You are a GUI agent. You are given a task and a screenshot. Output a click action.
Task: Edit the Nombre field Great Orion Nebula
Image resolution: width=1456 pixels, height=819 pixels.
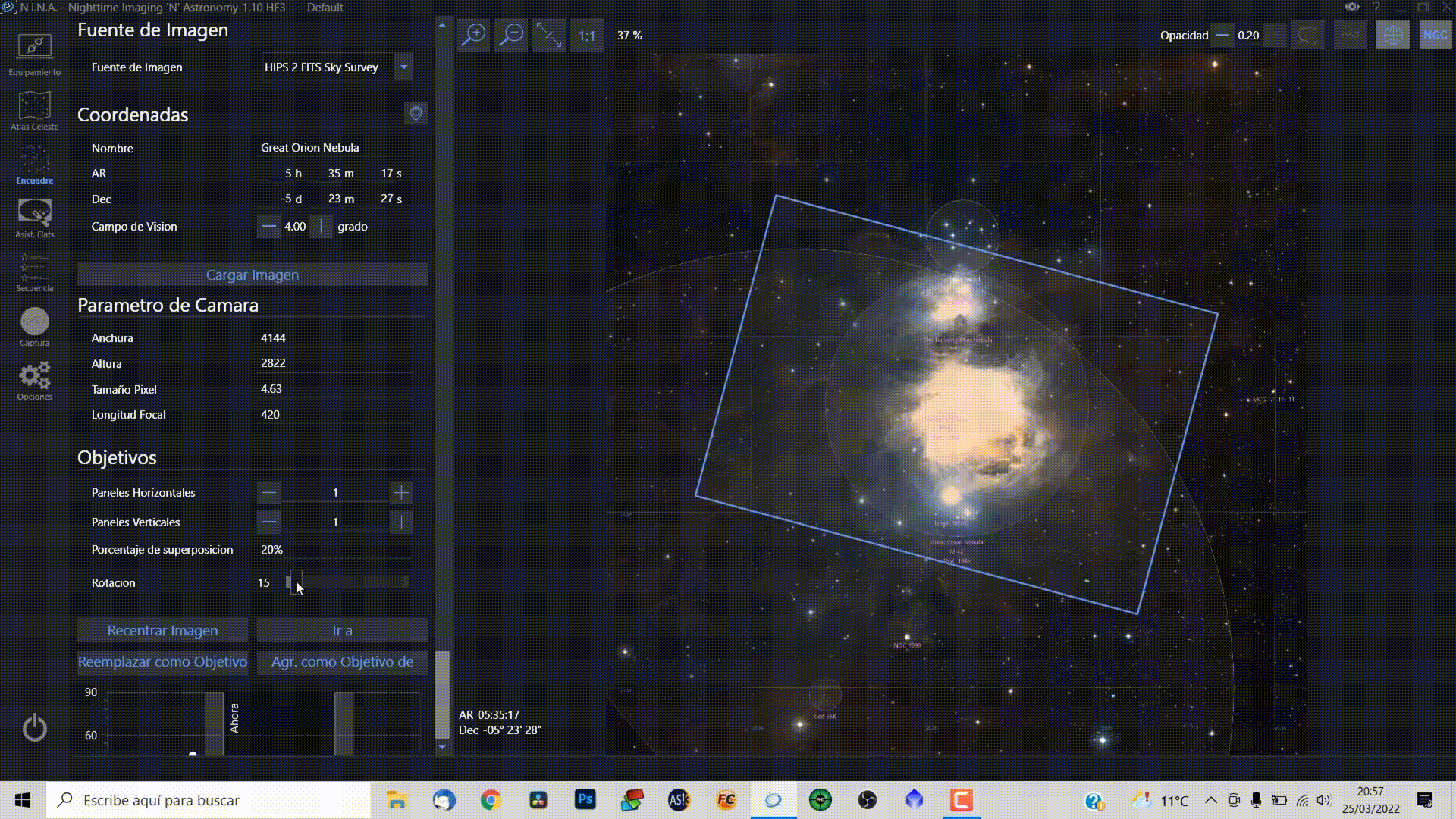(x=336, y=148)
